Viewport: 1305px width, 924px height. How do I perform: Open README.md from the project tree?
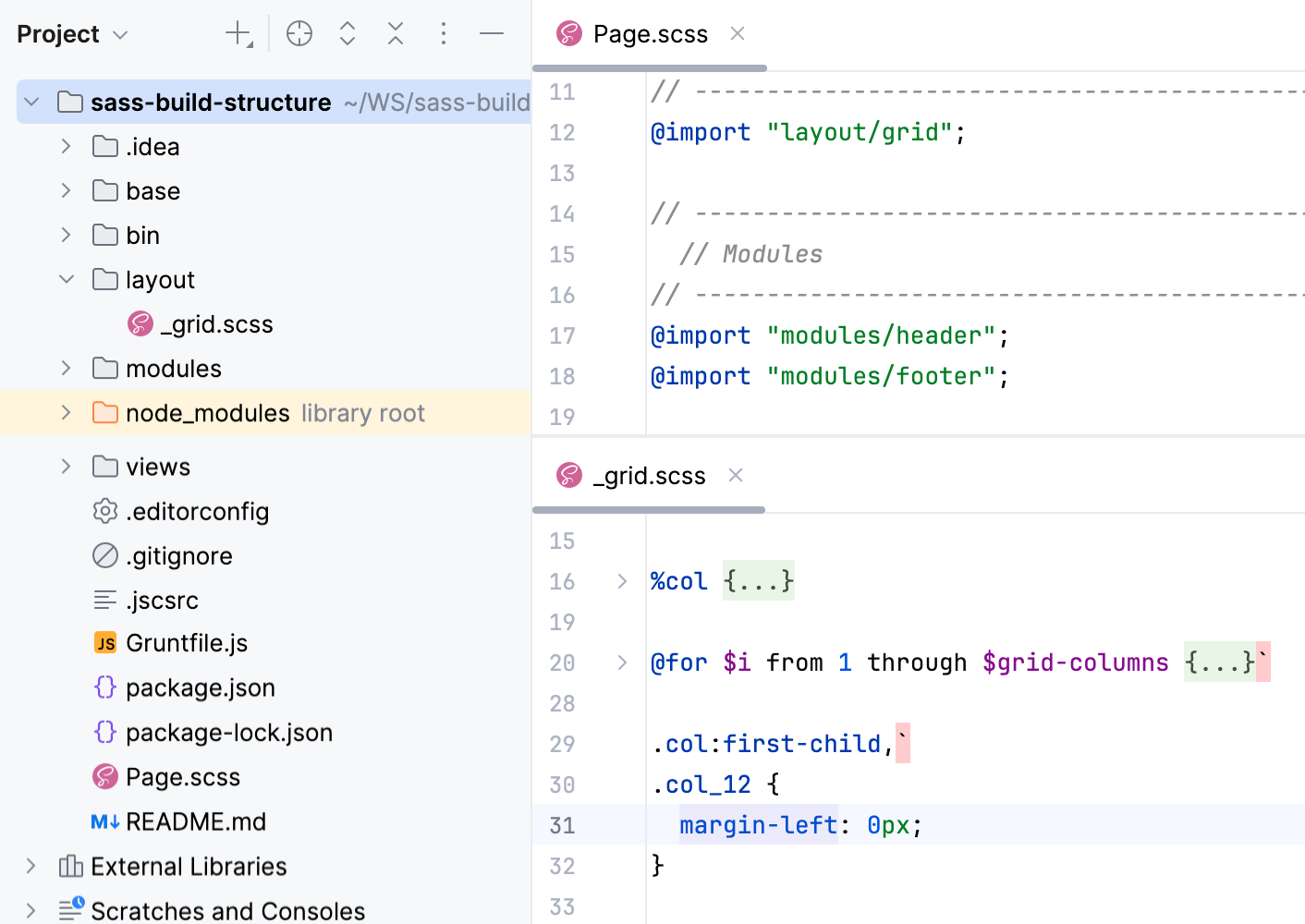(x=195, y=821)
